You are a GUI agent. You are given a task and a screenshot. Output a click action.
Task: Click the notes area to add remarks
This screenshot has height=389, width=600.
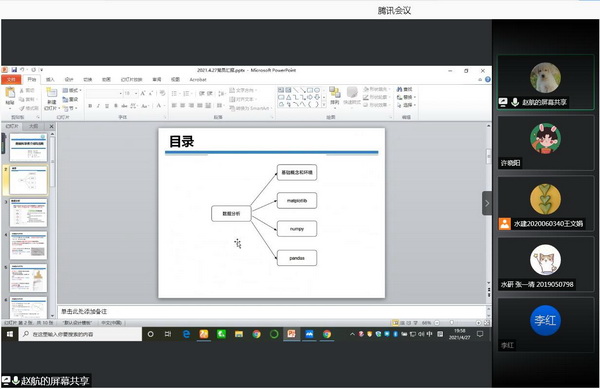pos(272,311)
